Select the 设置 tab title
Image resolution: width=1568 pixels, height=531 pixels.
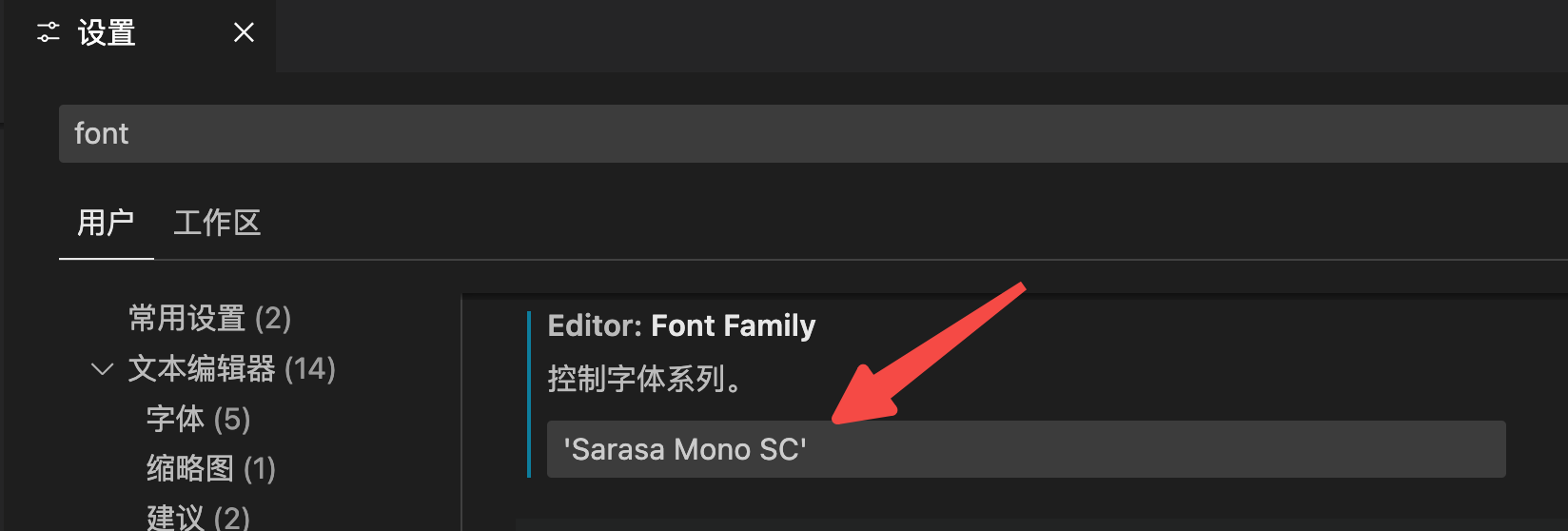[x=107, y=33]
